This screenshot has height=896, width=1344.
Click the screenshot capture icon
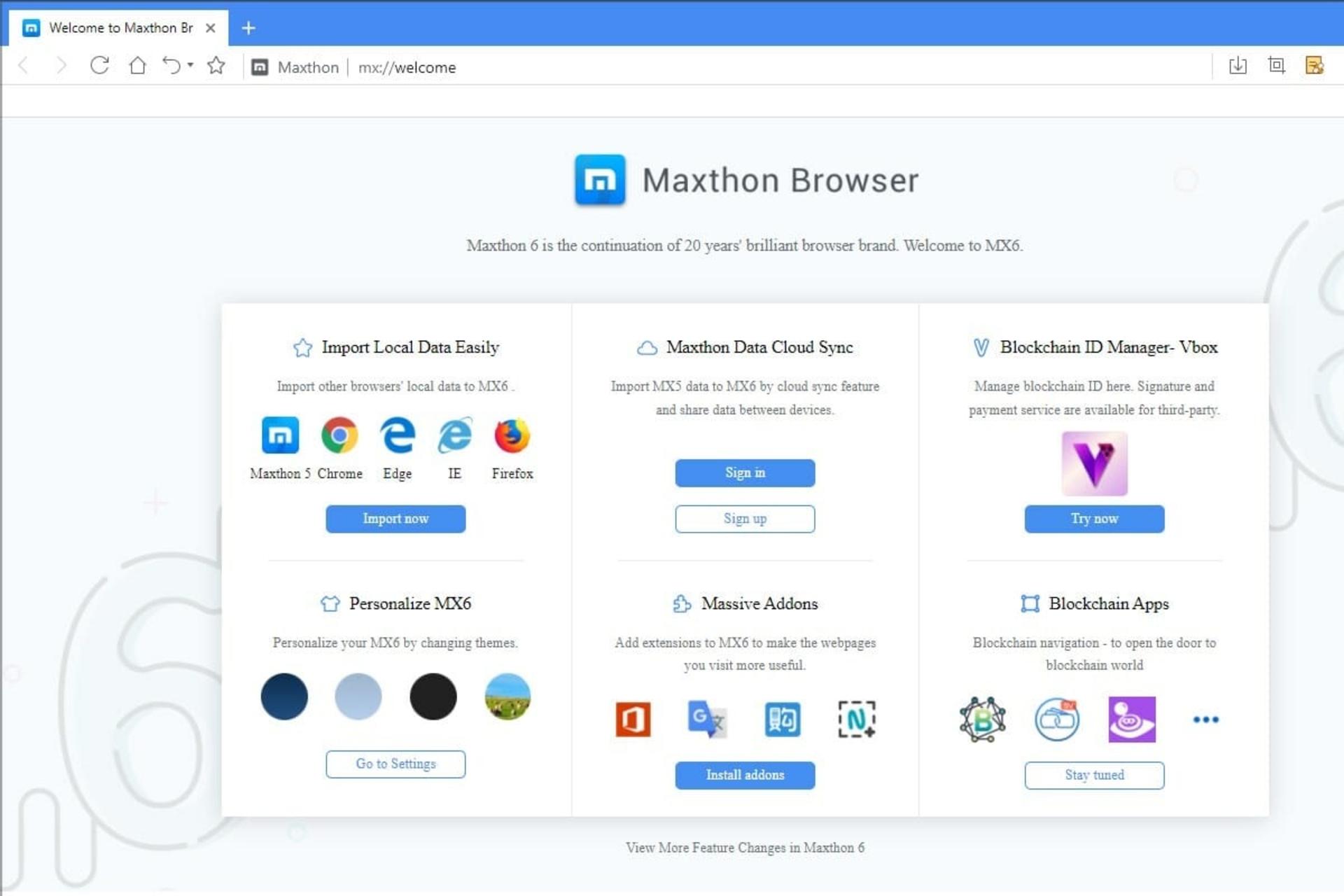[x=1276, y=66]
